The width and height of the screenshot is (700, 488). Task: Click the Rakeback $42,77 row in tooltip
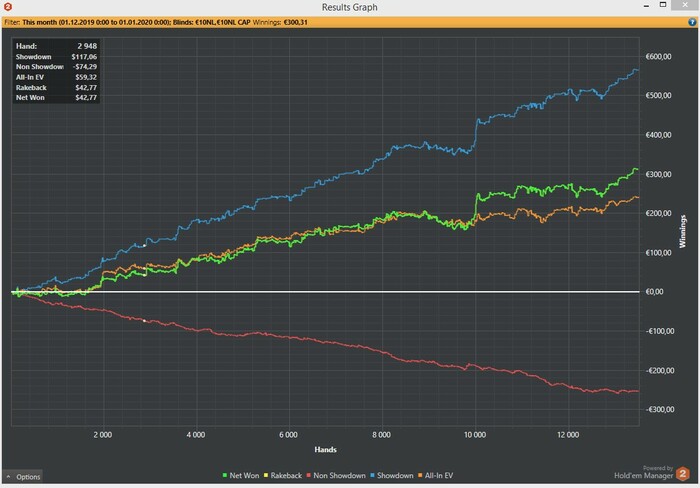pos(56,88)
